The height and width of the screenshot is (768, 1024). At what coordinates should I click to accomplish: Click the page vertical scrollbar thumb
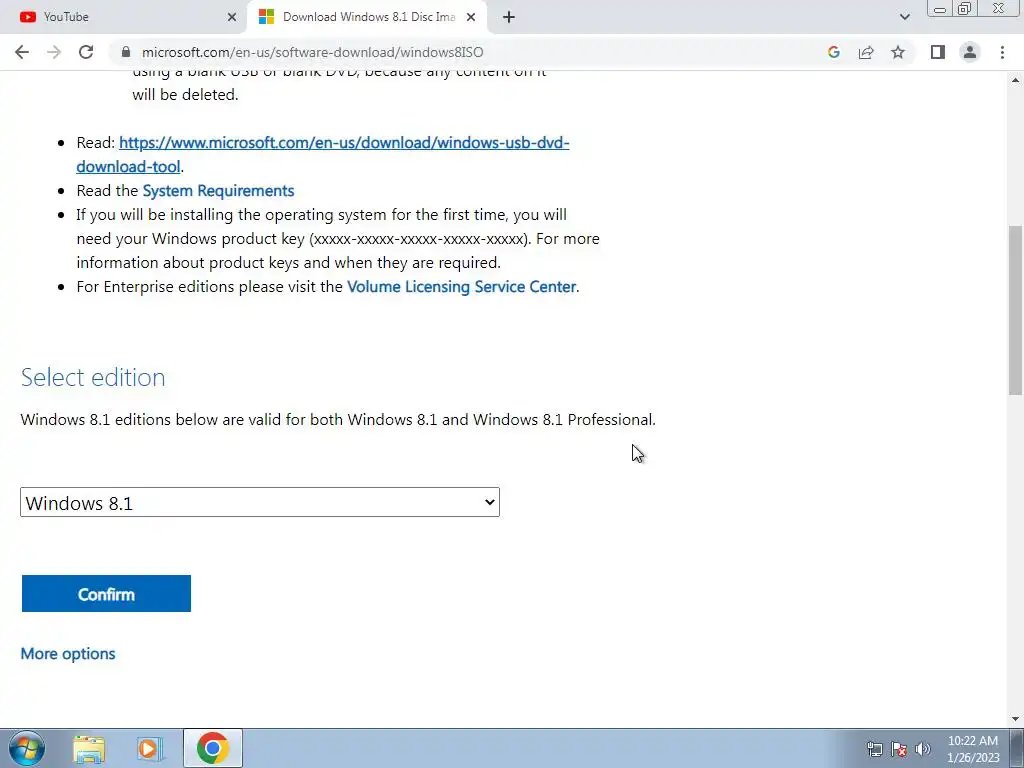click(x=1015, y=310)
